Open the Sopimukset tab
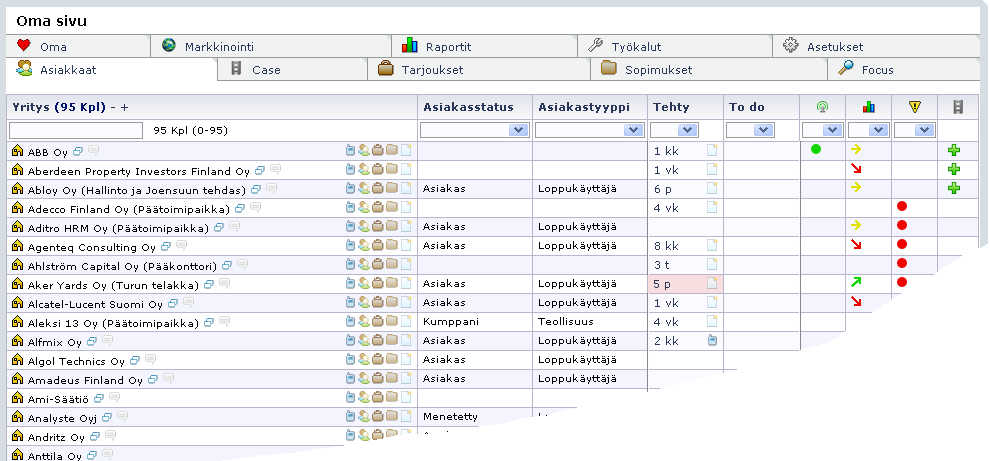The width and height of the screenshot is (990, 461). pyautogui.click(x=709, y=69)
